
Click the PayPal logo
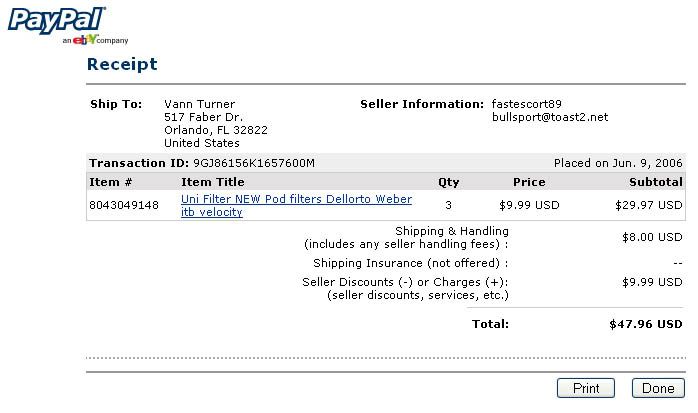pos(56,18)
